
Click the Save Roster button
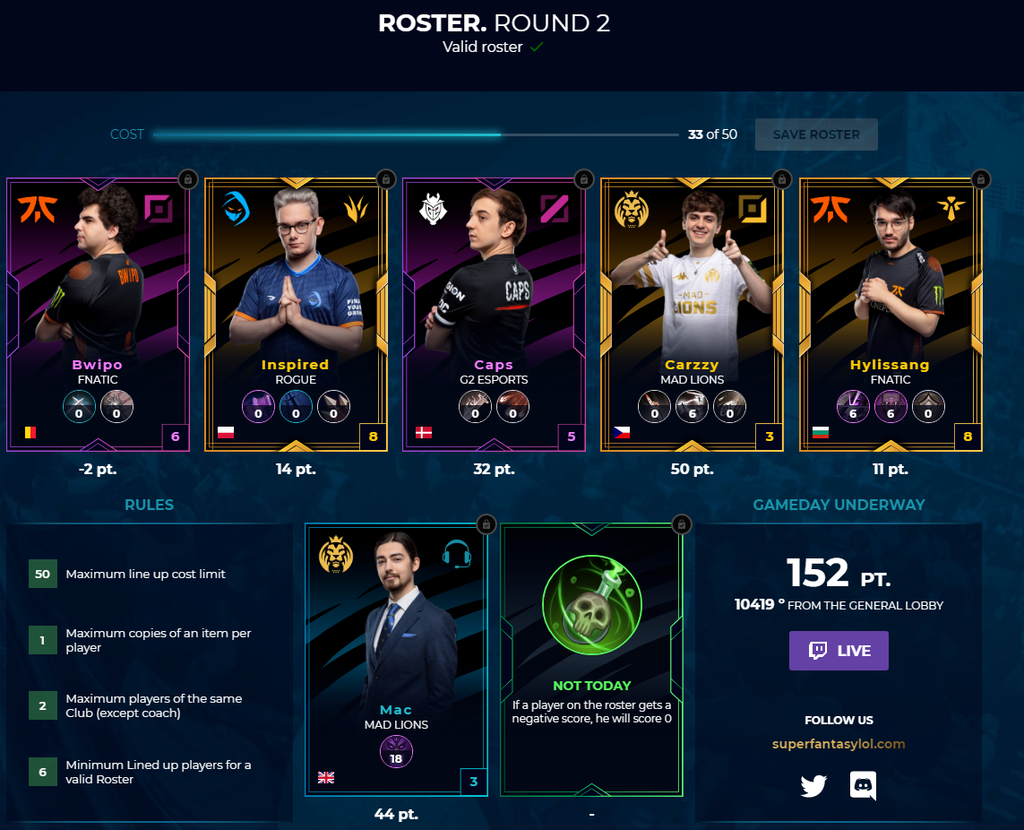click(816, 135)
